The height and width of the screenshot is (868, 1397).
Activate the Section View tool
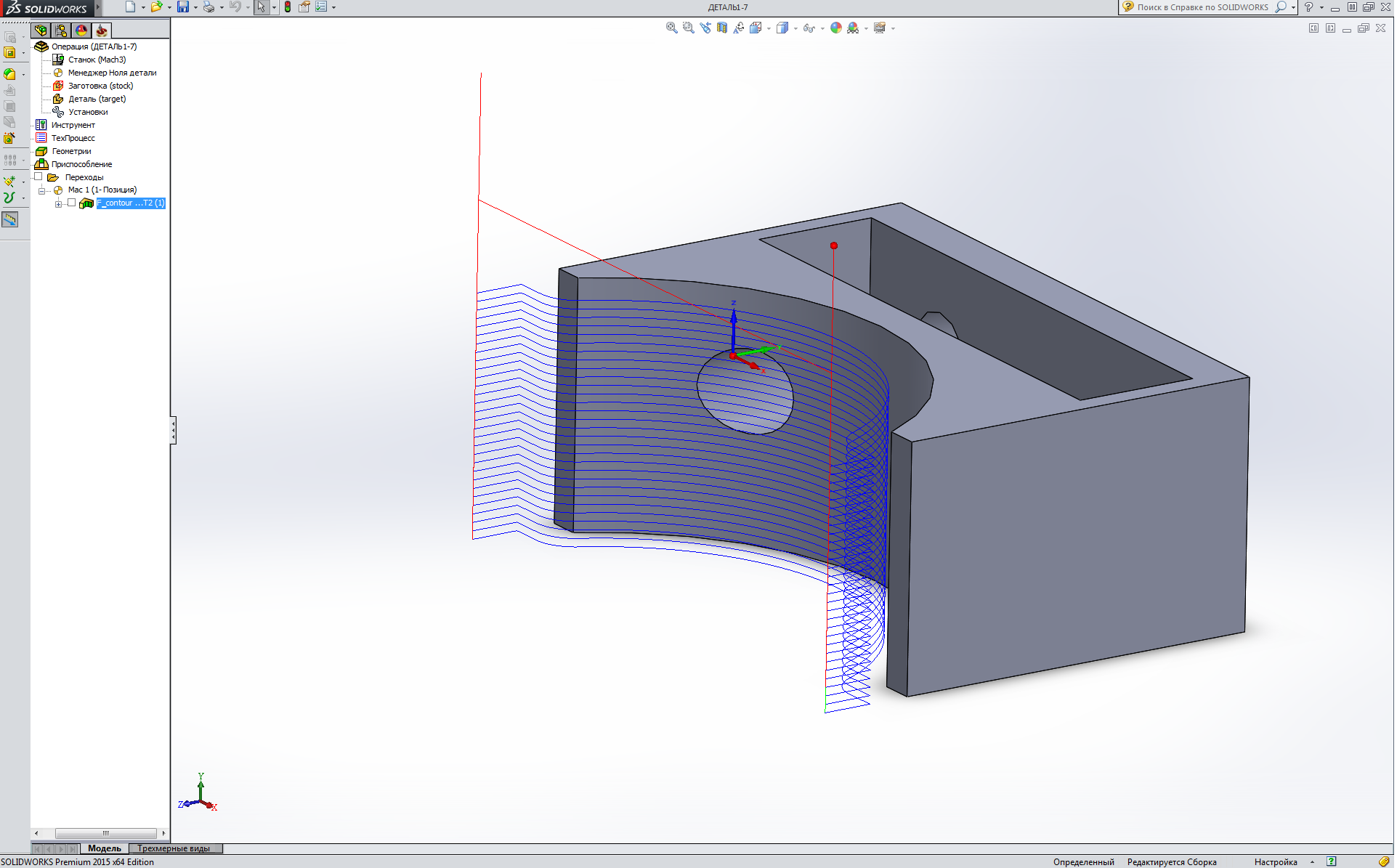[722, 28]
